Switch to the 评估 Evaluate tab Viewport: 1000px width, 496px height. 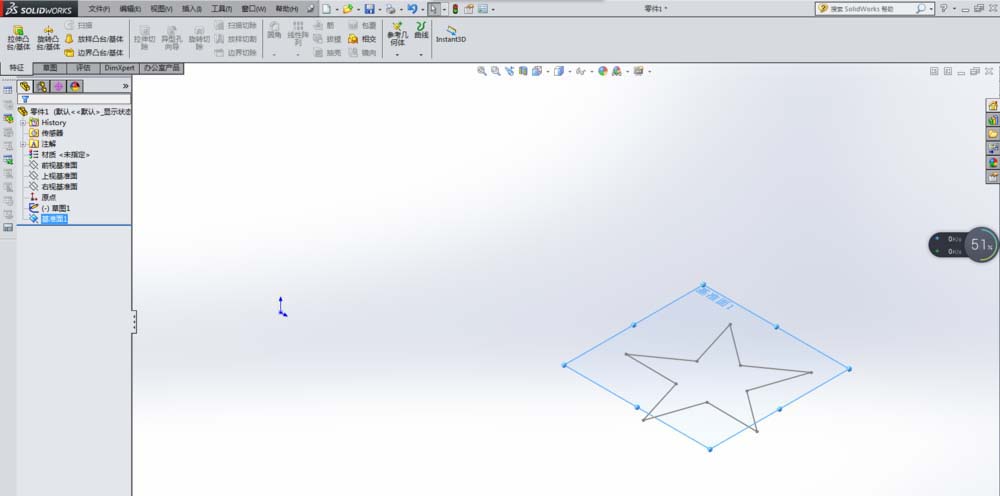[x=83, y=68]
